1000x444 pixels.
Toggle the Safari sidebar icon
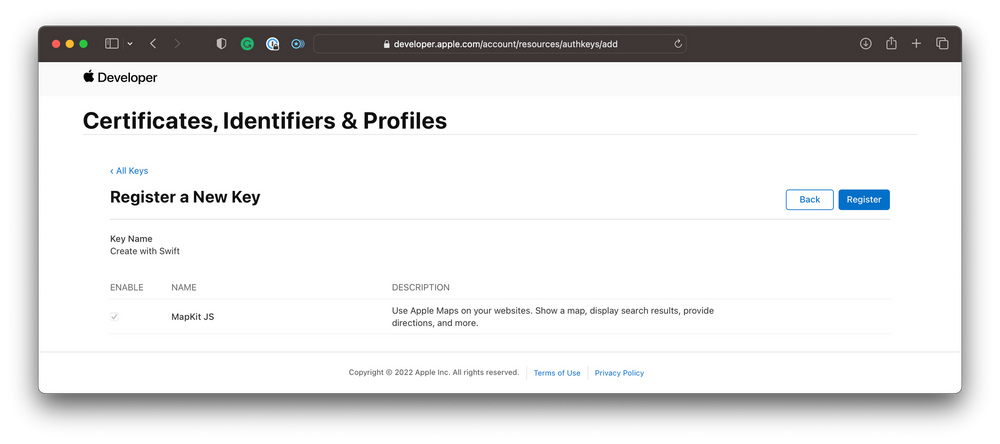coord(111,44)
